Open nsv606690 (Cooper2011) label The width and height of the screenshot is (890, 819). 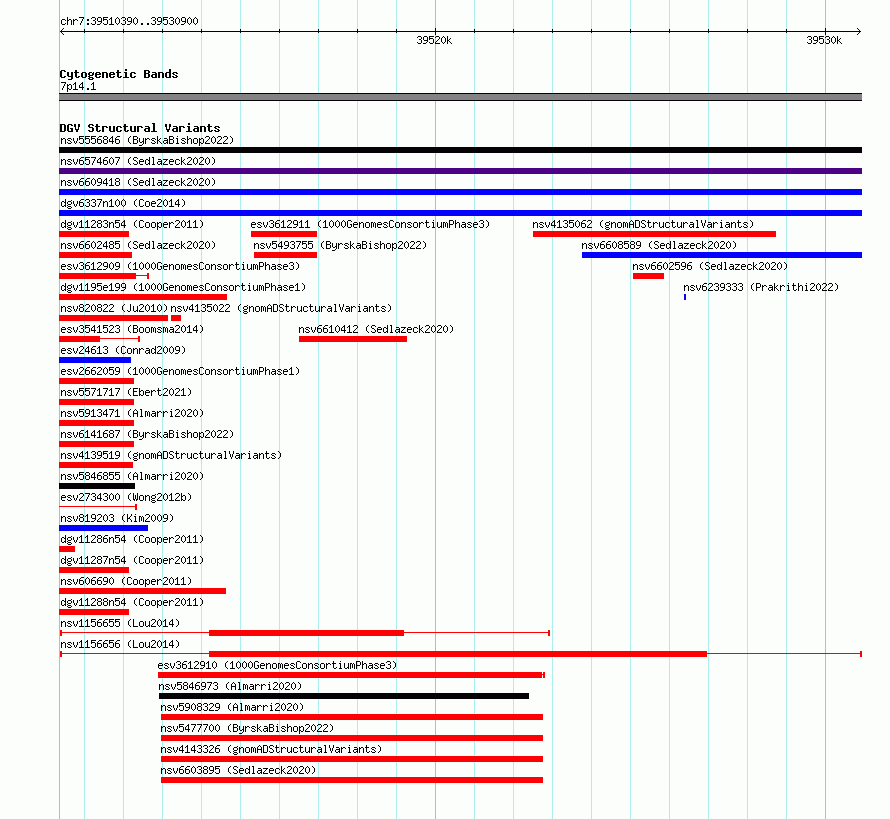(126, 581)
